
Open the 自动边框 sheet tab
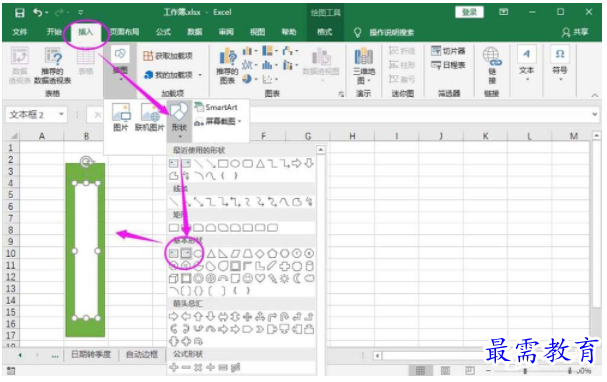(142, 354)
